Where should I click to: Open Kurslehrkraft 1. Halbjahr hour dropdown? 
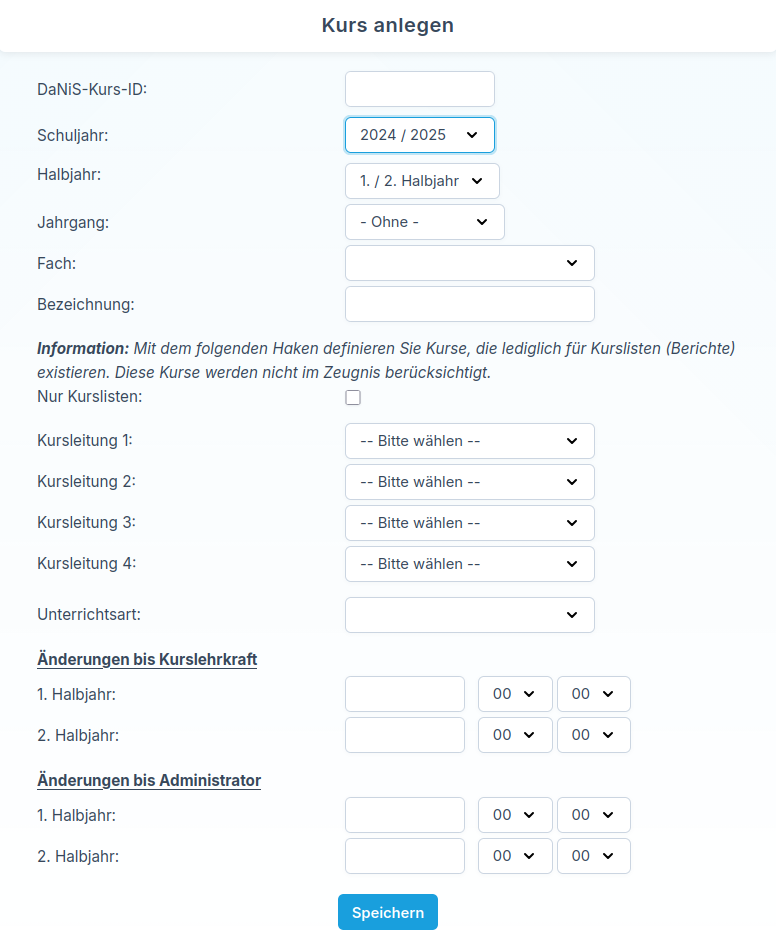click(x=515, y=694)
